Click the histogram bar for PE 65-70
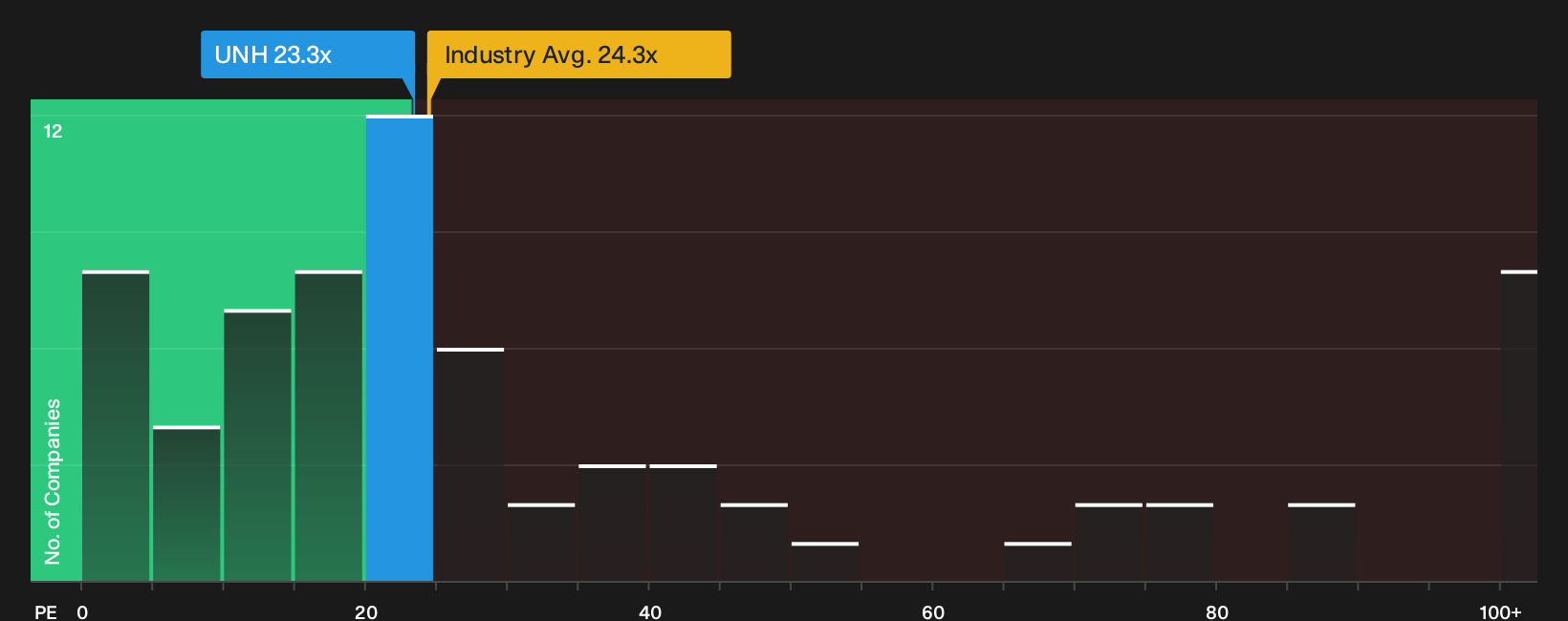 tap(1038, 562)
